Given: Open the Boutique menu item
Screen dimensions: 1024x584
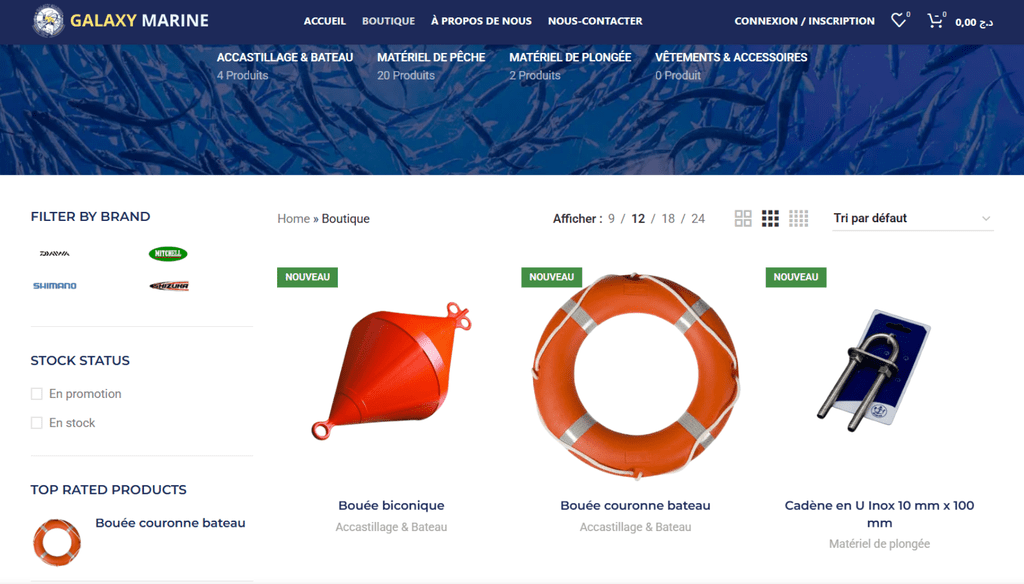Looking at the screenshot, I should [389, 21].
